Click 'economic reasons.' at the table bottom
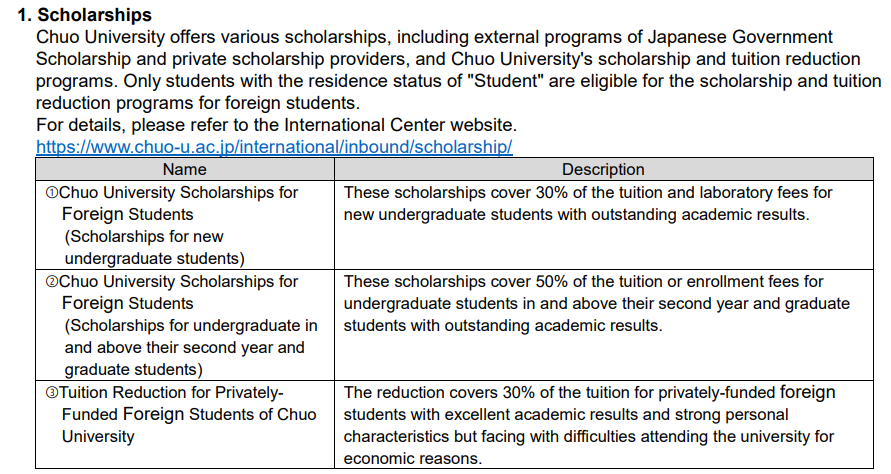The height and width of the screenshot is (474, 891). coord(413,458)
